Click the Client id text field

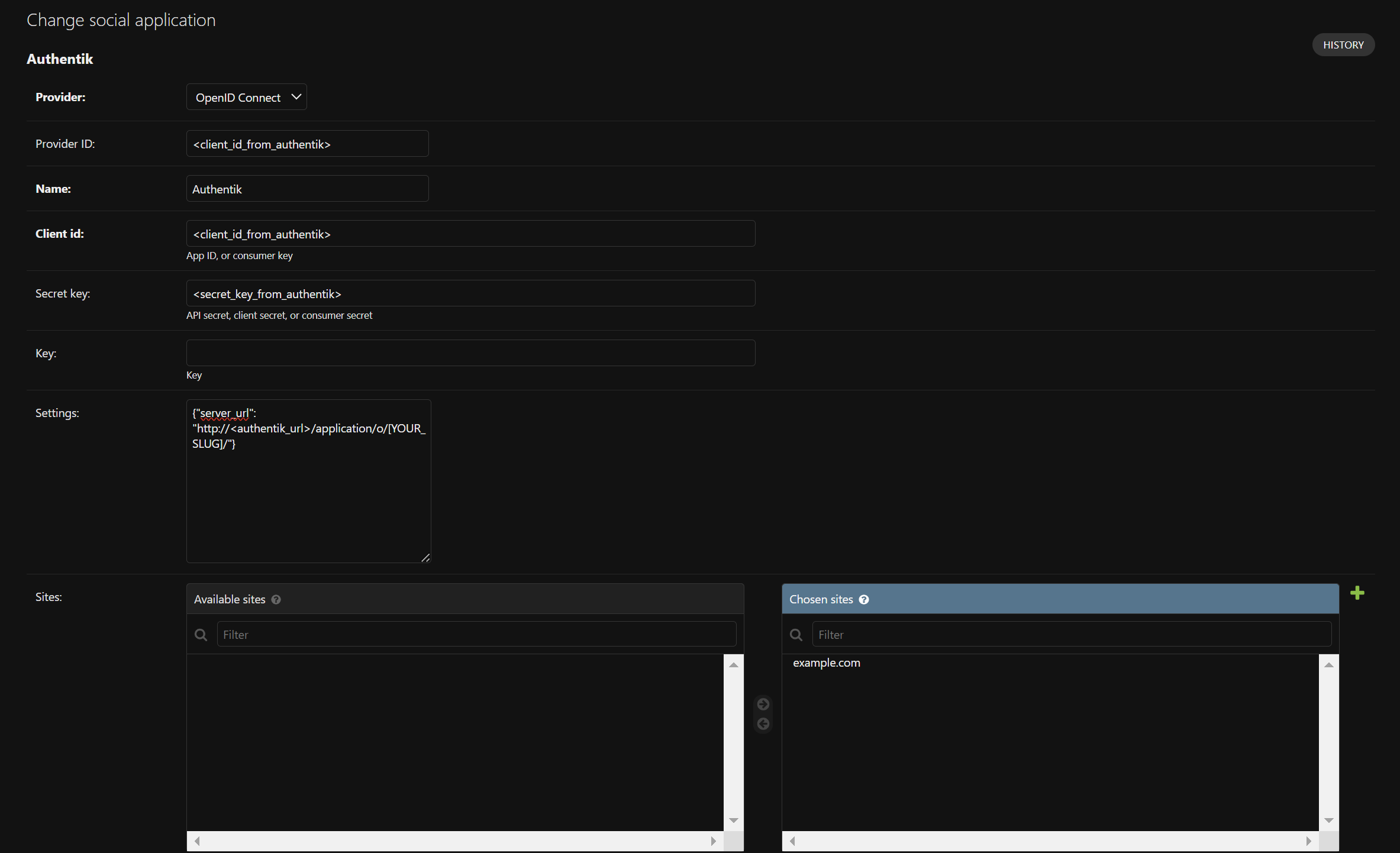(x=470, y=234)
